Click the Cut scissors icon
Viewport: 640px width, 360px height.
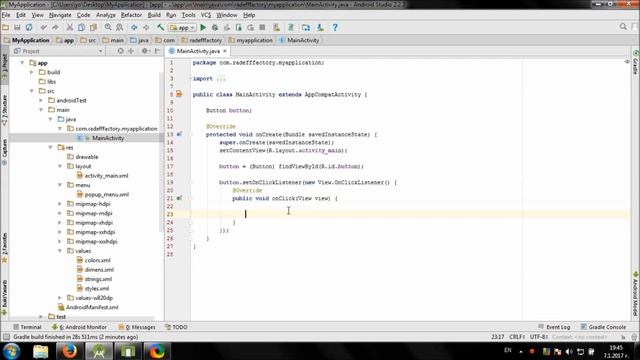[x=70, y=27]
